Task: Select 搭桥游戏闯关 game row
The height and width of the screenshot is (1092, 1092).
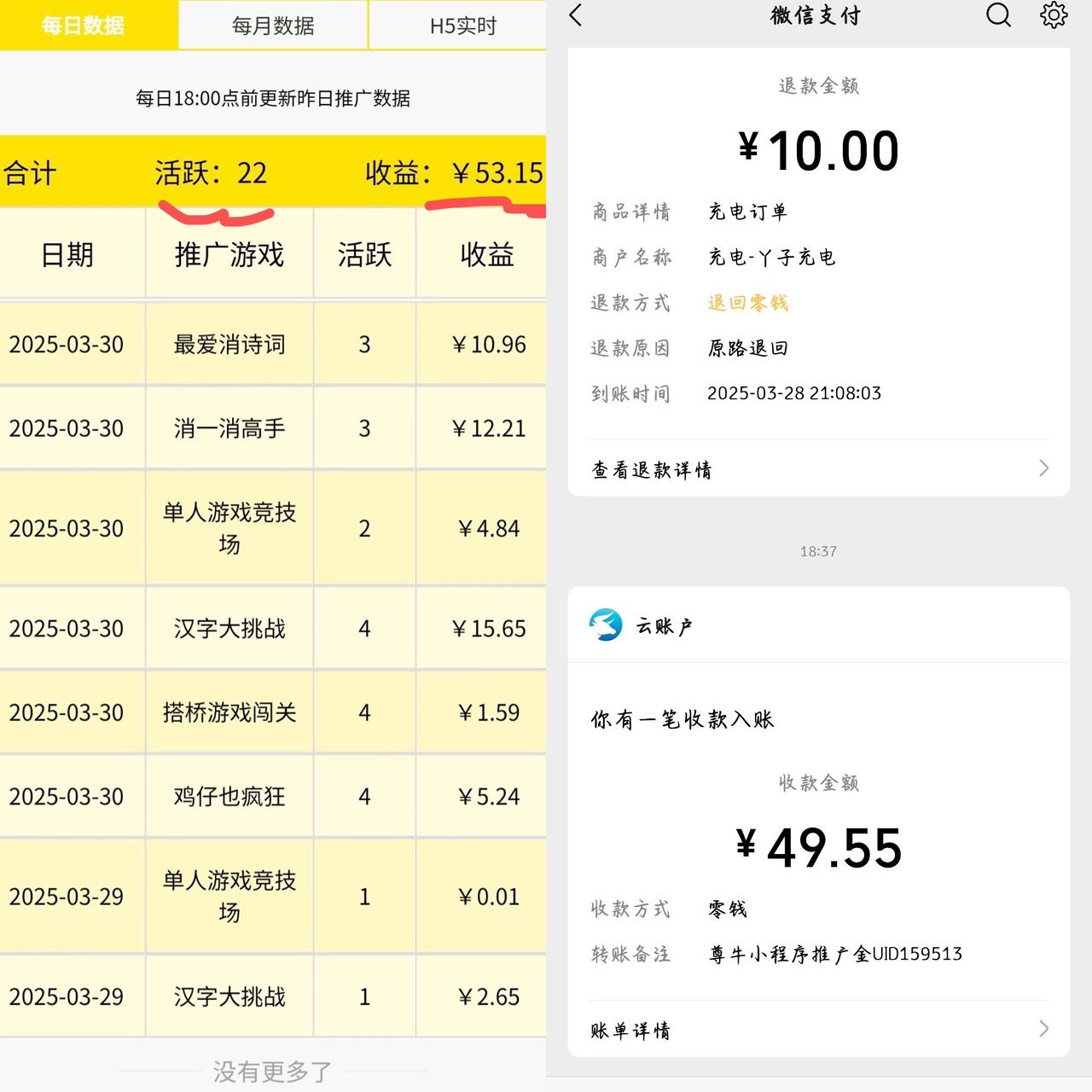Action: (x=273, y=712)
